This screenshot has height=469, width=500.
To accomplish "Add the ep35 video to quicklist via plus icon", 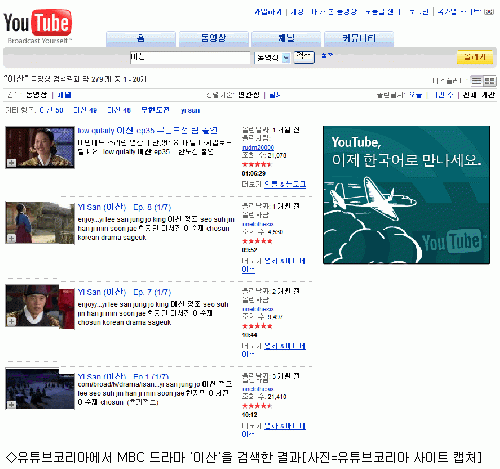I will [x=12, y=163].
